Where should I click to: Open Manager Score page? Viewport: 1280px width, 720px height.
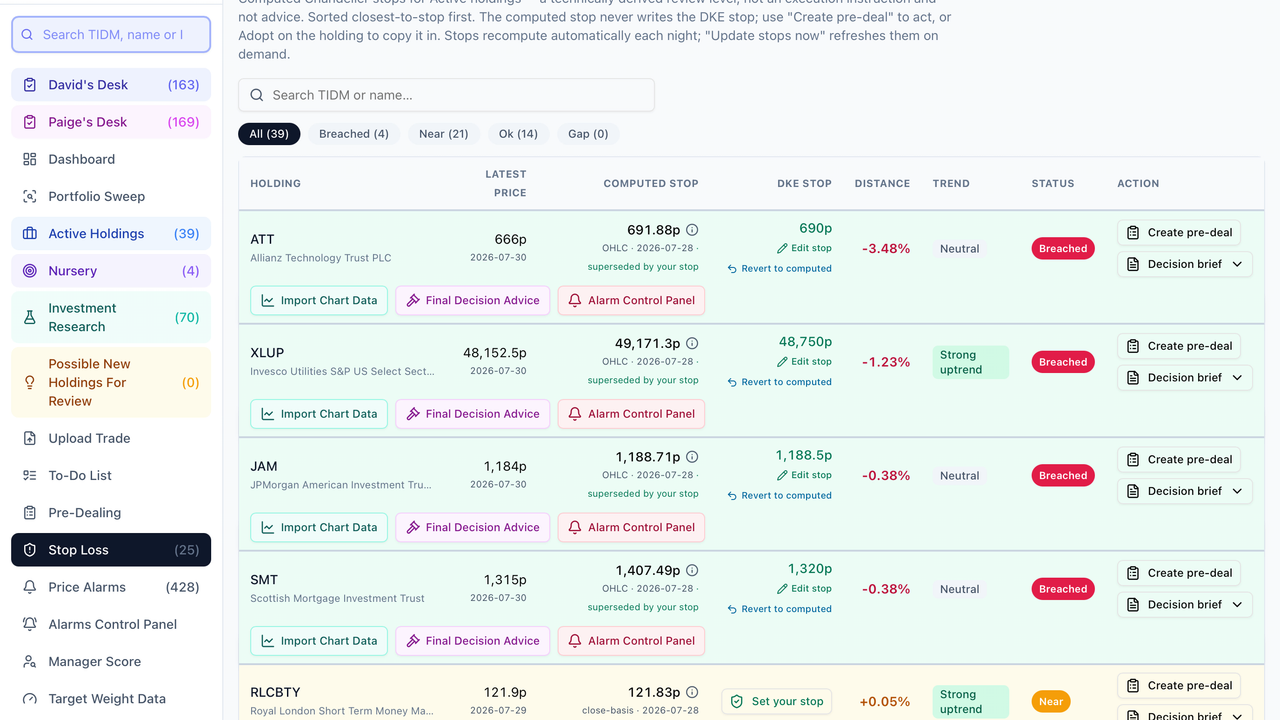(x=111, y=661)
